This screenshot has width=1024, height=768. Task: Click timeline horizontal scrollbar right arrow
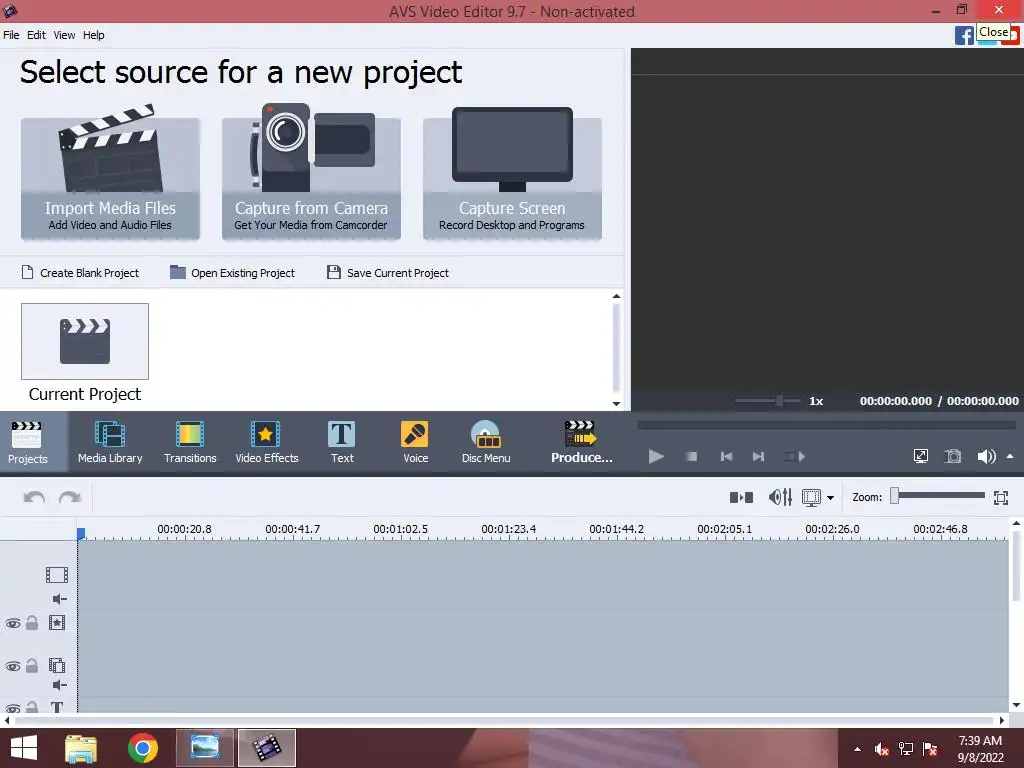1002,720
